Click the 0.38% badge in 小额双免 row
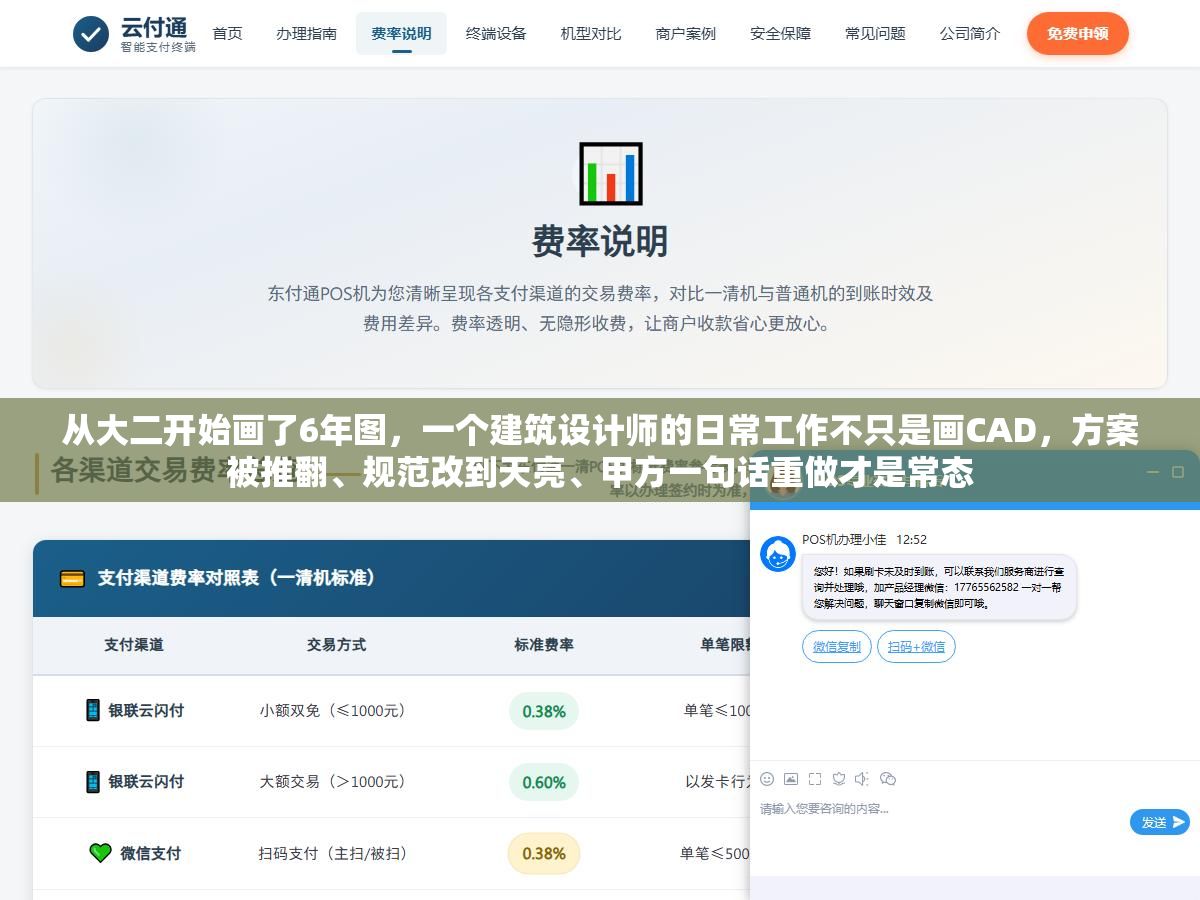The width and height of the screenshot is (1200, 900). (x=544, y=711)
